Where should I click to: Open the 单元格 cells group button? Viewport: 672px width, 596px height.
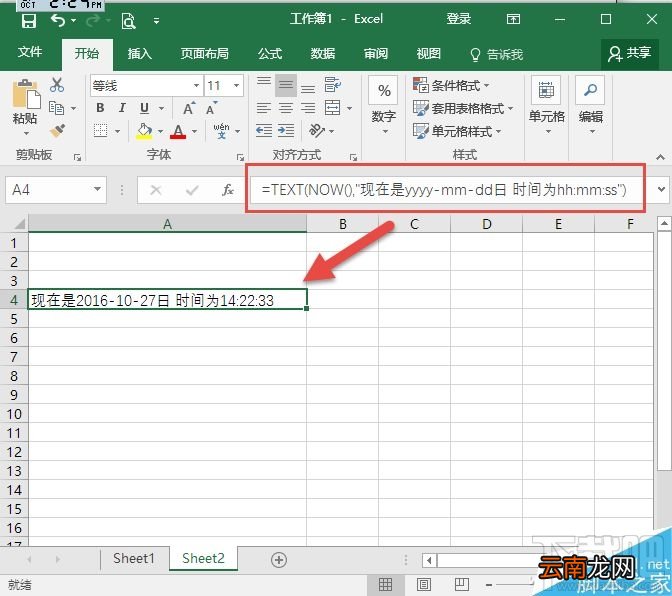click(546, 105)
